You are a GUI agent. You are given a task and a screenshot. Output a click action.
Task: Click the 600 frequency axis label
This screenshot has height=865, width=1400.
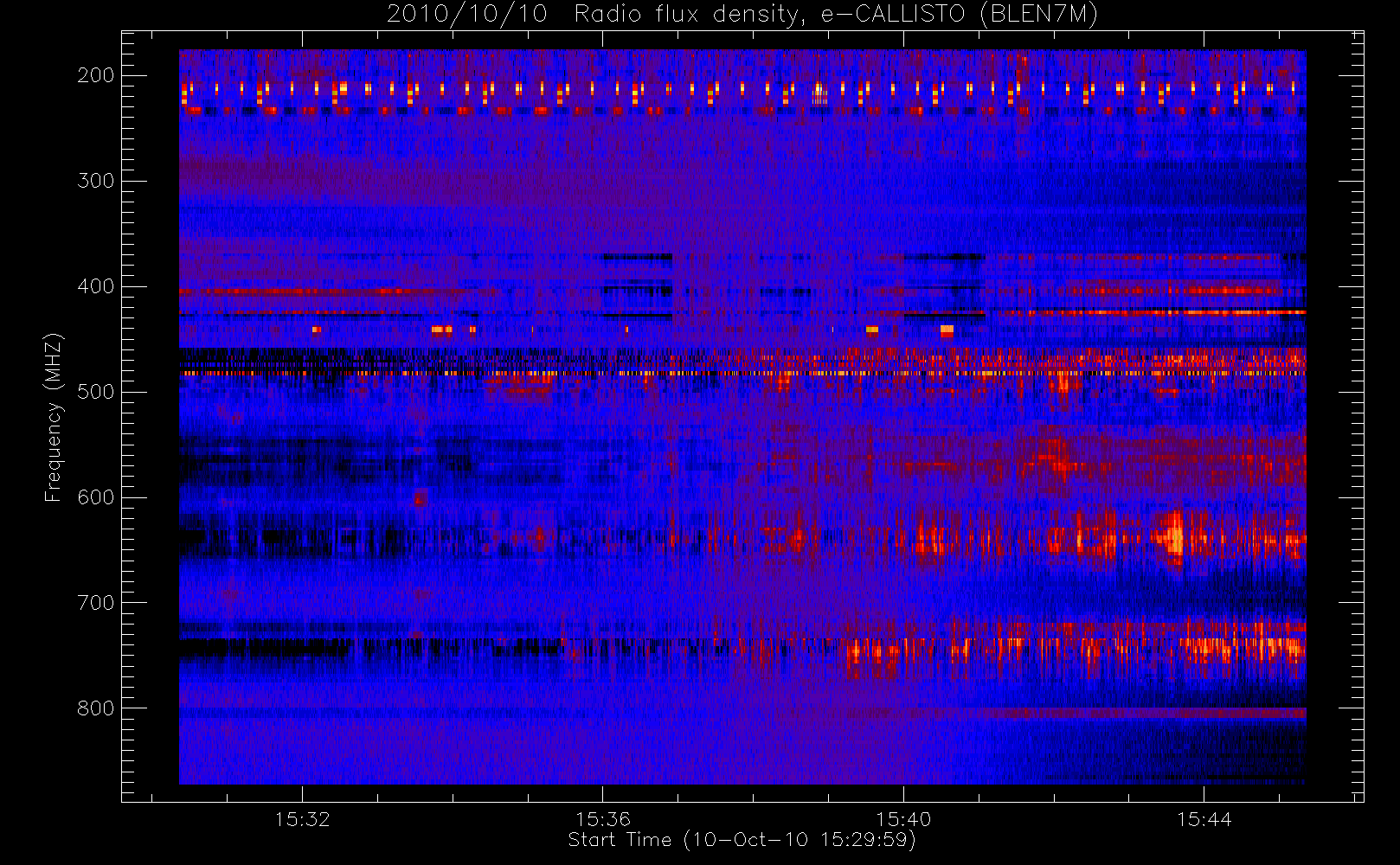[95, 497]
